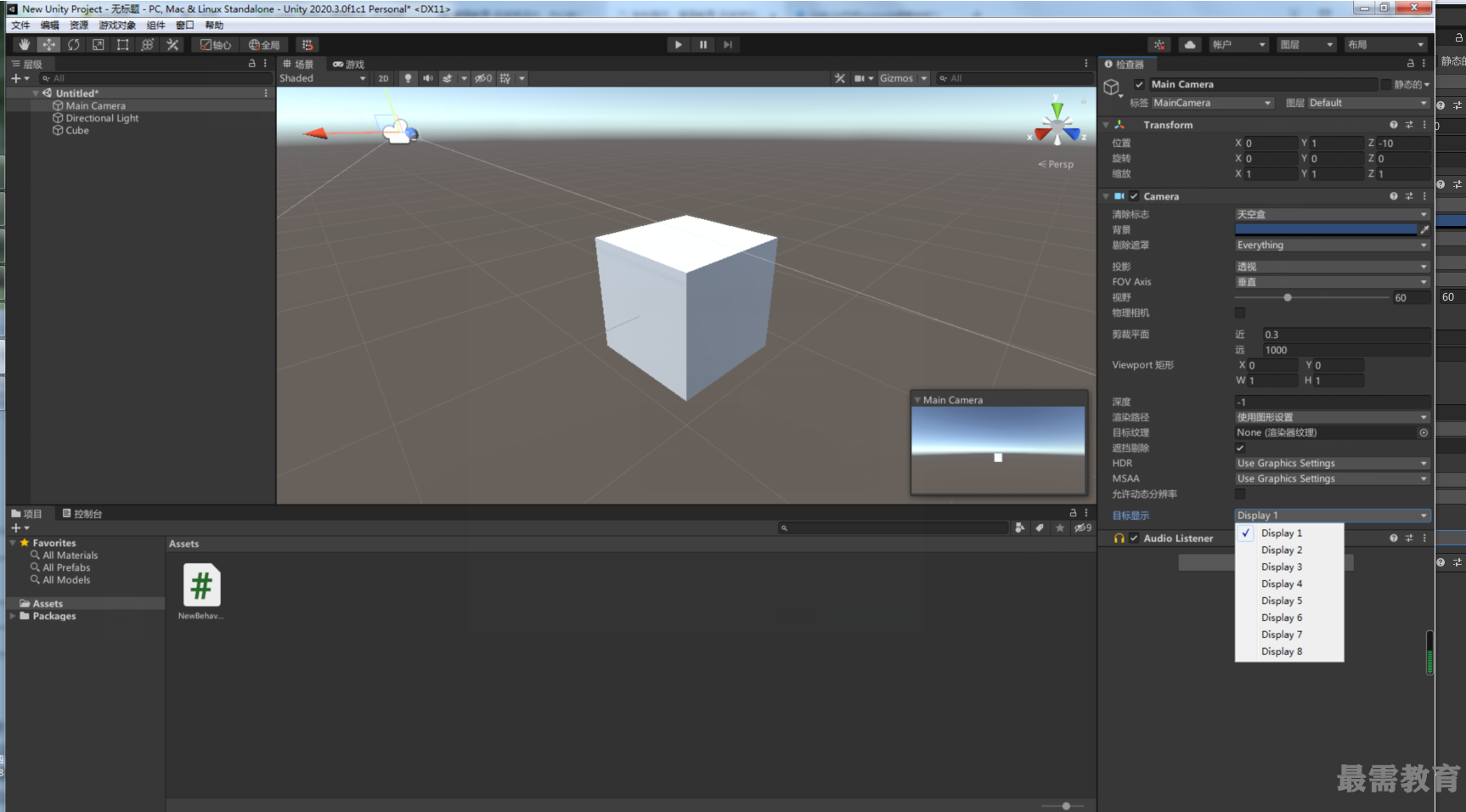The image size is (1466, 812).
Task: Enable Physical Camera checkbox
Action: coord(1240,313)
